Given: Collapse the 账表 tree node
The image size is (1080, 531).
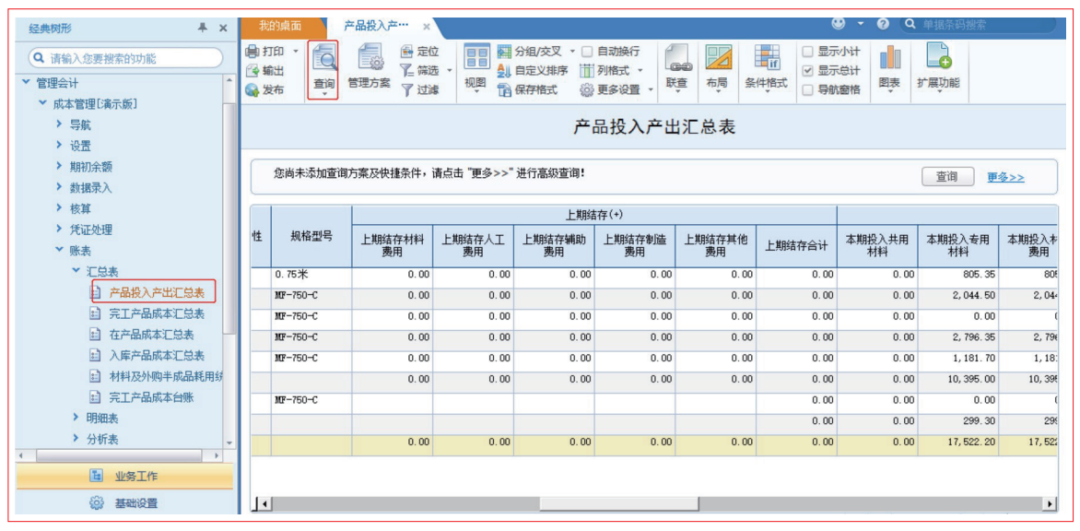Looking at the screenshot, I should coord(60,251).
